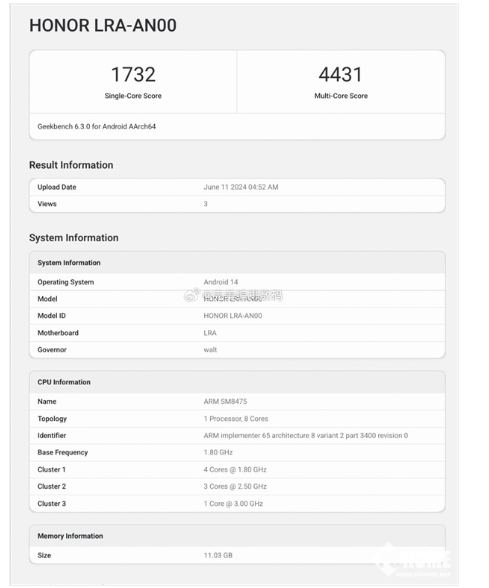Viewport: 489px width, 588px height.
Task: Click the Topology label
Action: 52,419
